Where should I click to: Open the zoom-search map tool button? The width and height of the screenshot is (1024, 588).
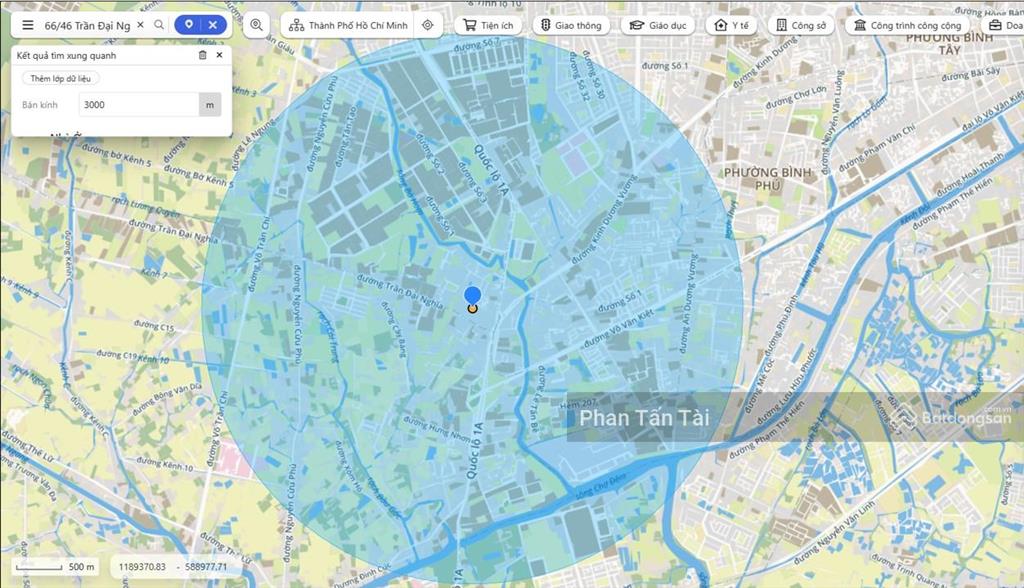click(x=257, y=25)
